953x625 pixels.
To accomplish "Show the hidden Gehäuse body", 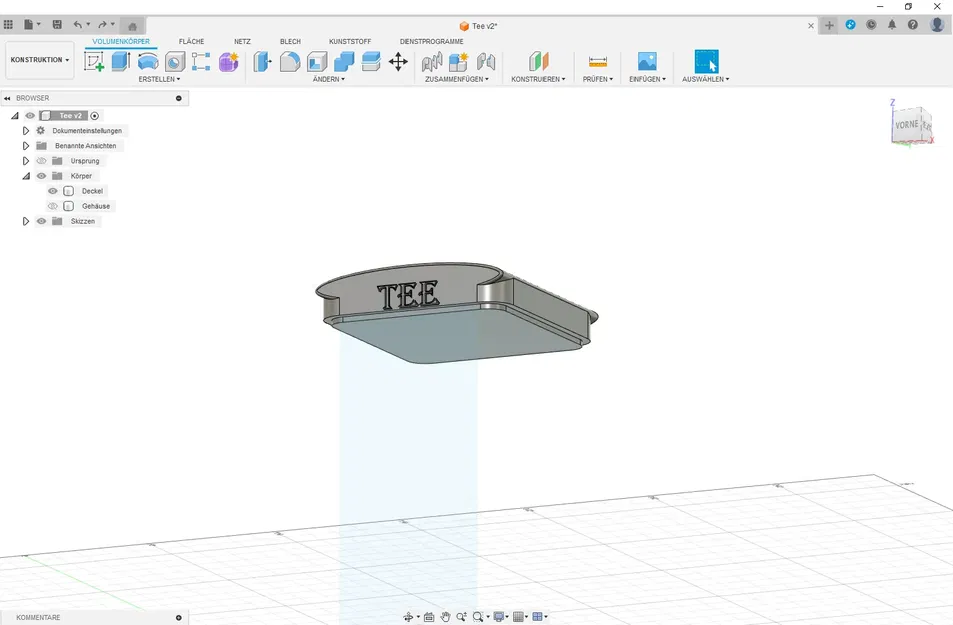I will tap(52, 205).
